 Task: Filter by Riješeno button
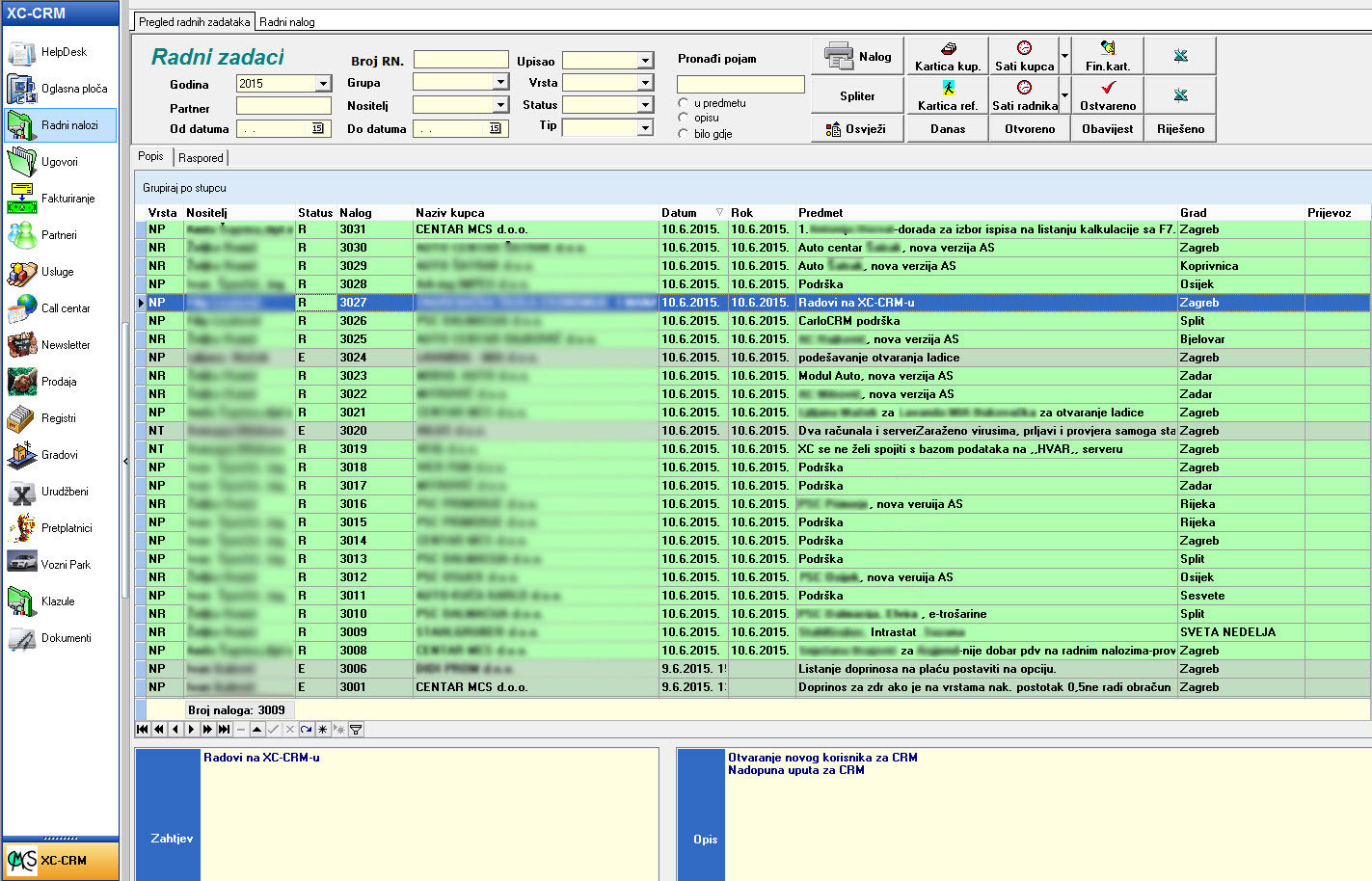(x=1180, y=128)
